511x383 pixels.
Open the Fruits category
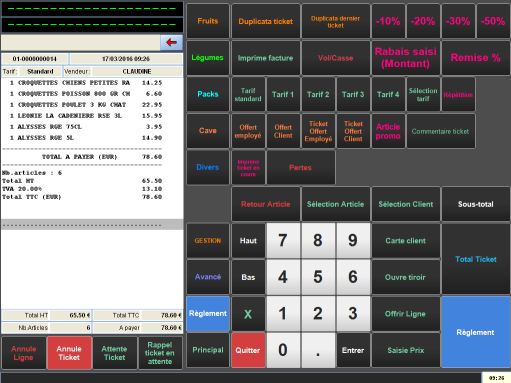(x=208, y=21)
